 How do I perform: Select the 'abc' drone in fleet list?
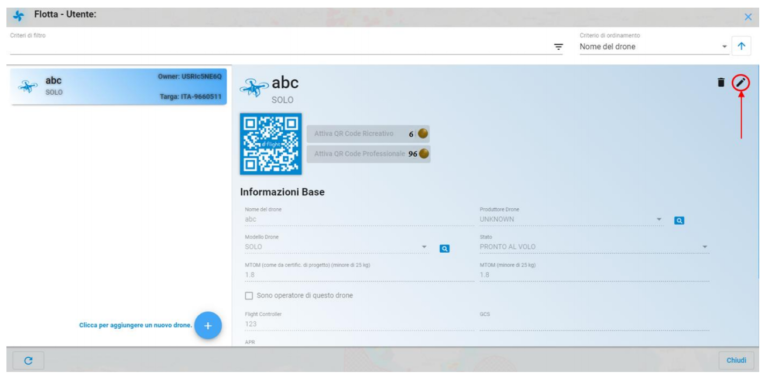coord(119,87)
